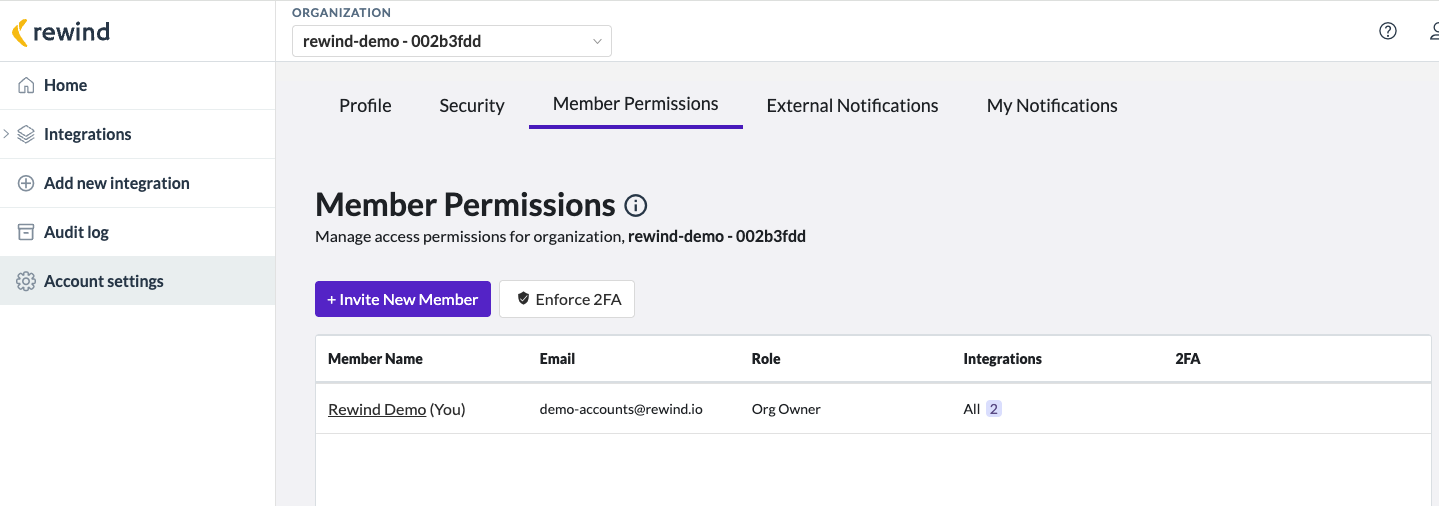Viewport: 1439px width, 506px height.
Task: Expand the Integrations sidebar chevron
Action: pos(7,134)
